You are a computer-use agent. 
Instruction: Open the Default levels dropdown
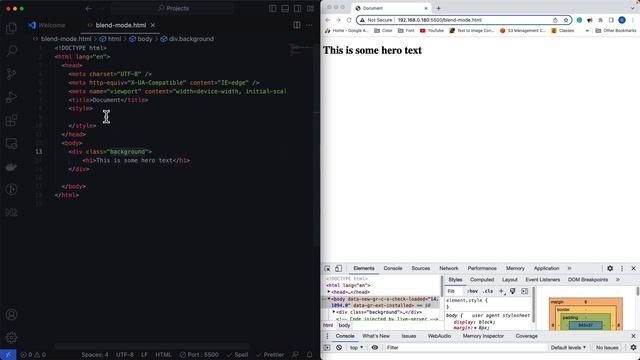point(568,348)
